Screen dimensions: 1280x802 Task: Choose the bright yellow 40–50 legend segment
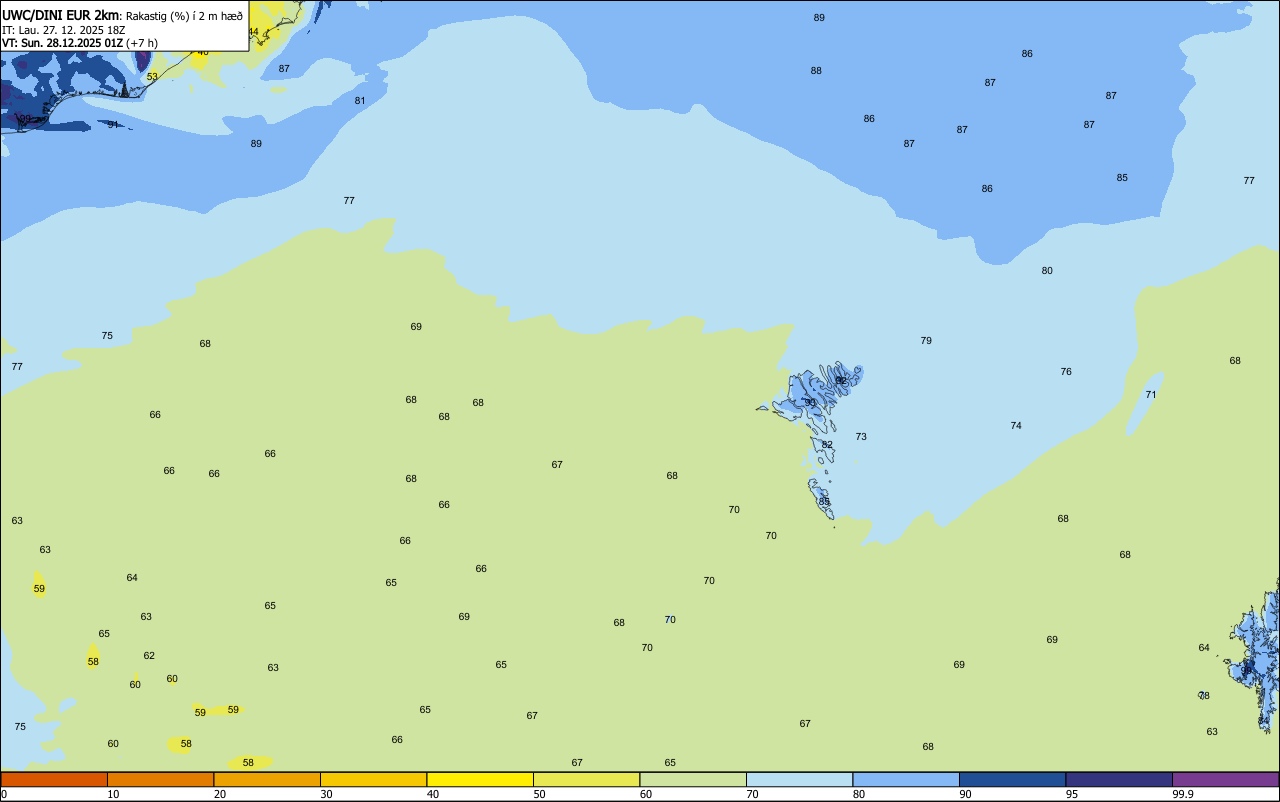click(x=480, y=779)
